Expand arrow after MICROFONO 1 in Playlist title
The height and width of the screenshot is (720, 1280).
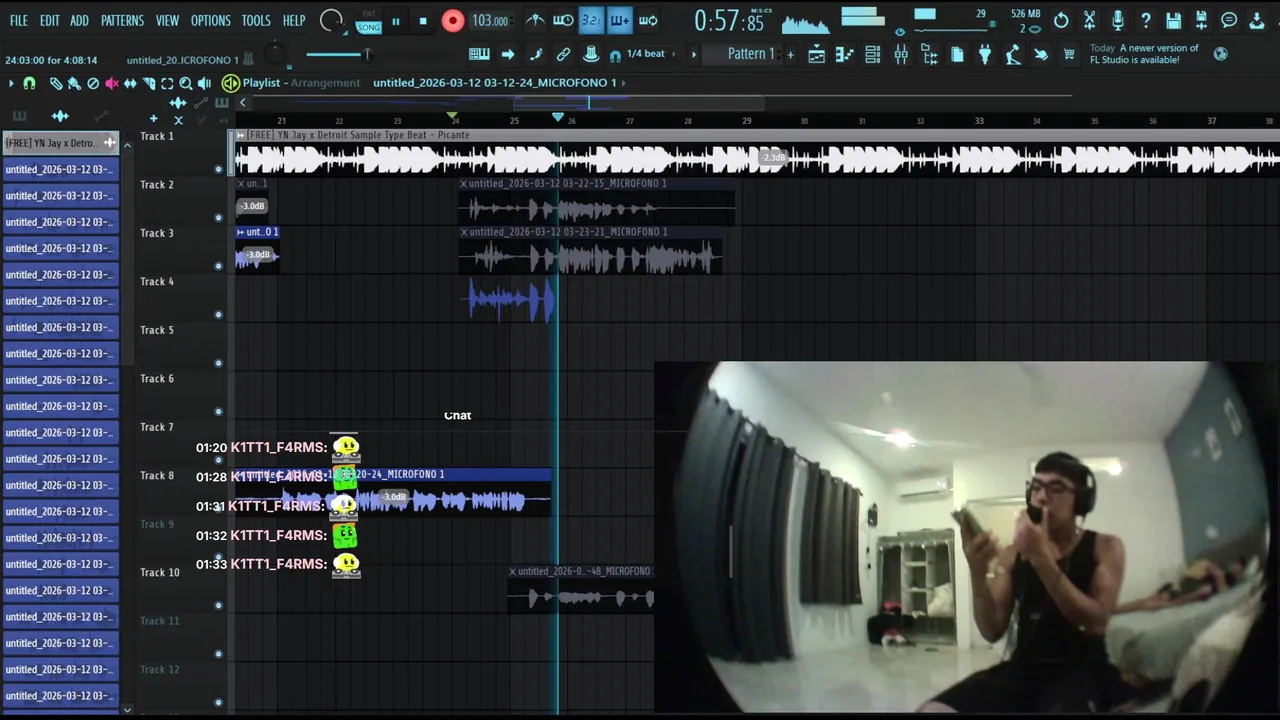coord(624,83)
